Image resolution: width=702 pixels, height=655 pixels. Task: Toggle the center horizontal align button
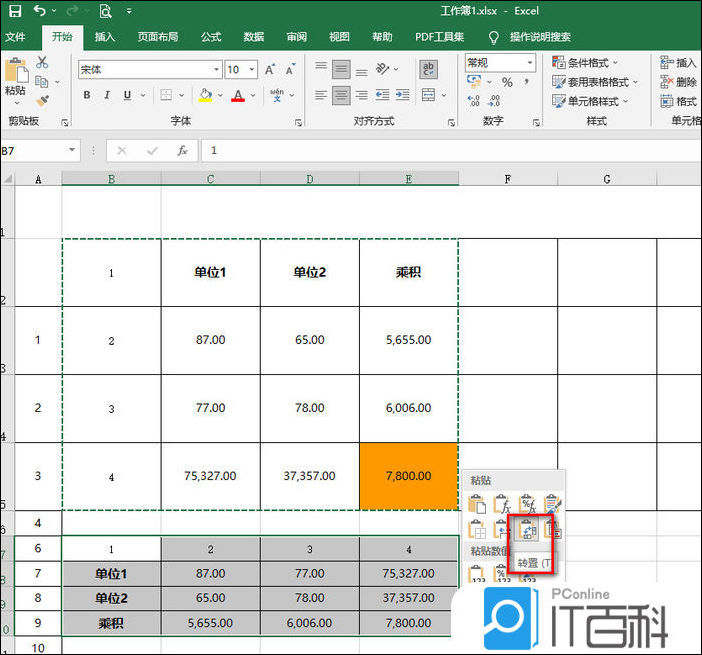[341, 95]
